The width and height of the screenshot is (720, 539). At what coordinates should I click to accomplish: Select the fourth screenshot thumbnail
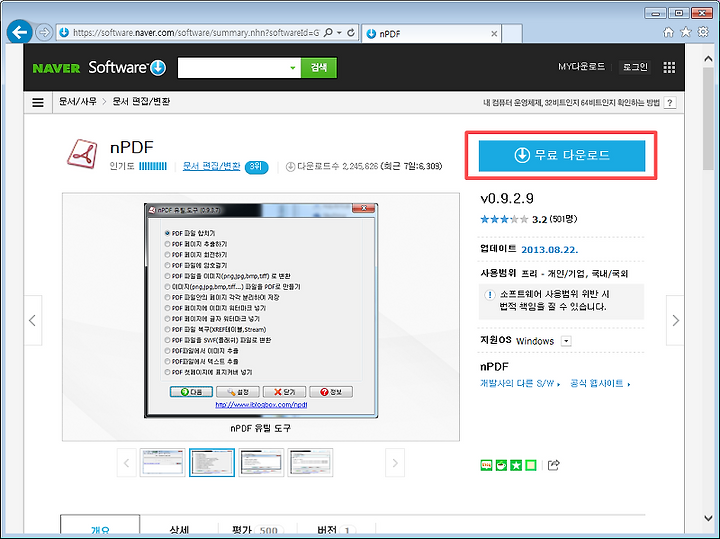point(310,462)
